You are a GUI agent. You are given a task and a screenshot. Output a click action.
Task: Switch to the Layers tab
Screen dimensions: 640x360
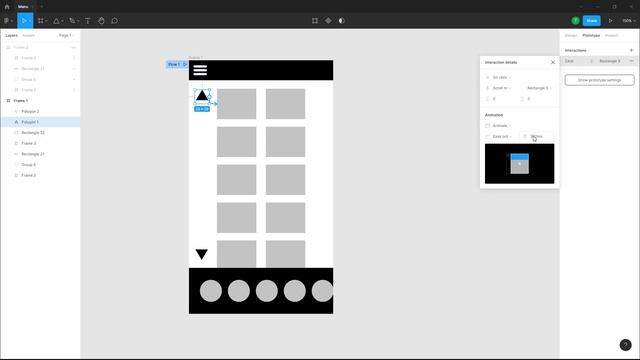11,36
